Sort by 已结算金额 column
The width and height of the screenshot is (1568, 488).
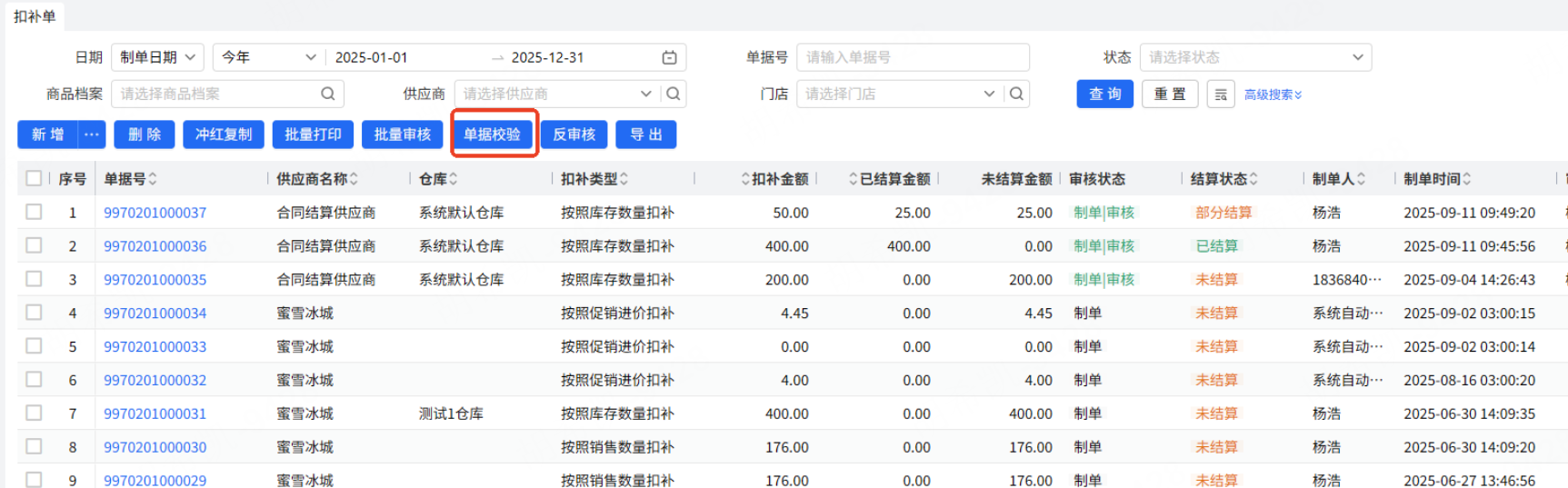(854, 179)
